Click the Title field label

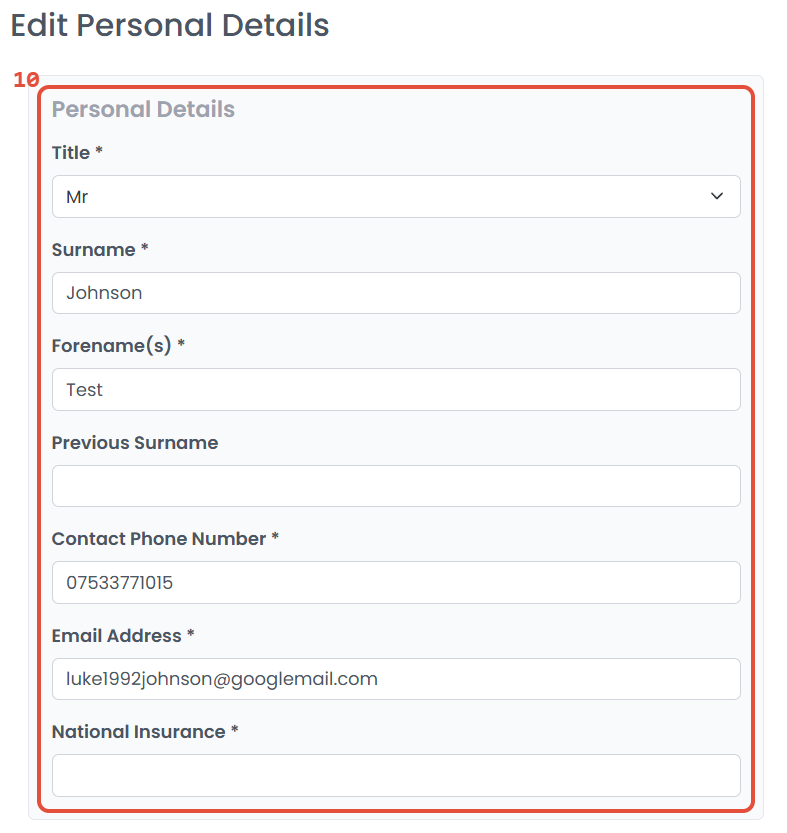tap(71, 153)
